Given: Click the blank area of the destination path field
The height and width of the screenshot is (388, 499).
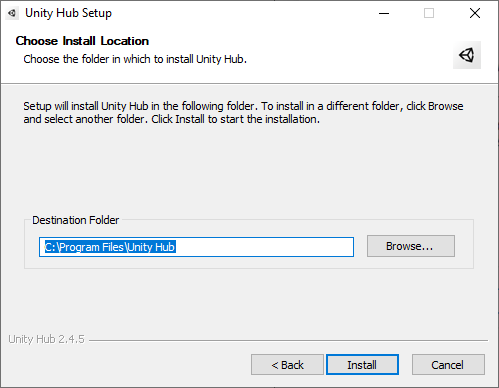Looking at the screenshot, I should [x=265, y=247].
